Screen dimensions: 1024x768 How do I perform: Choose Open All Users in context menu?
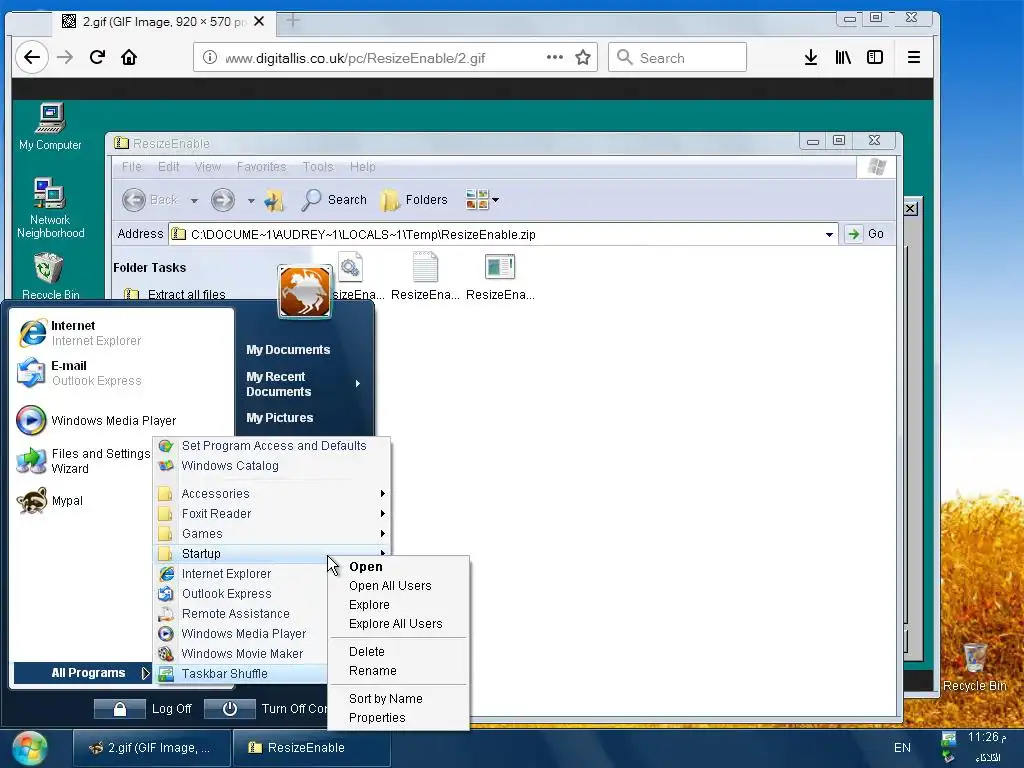pyautogui.click(x=398, y=586)
